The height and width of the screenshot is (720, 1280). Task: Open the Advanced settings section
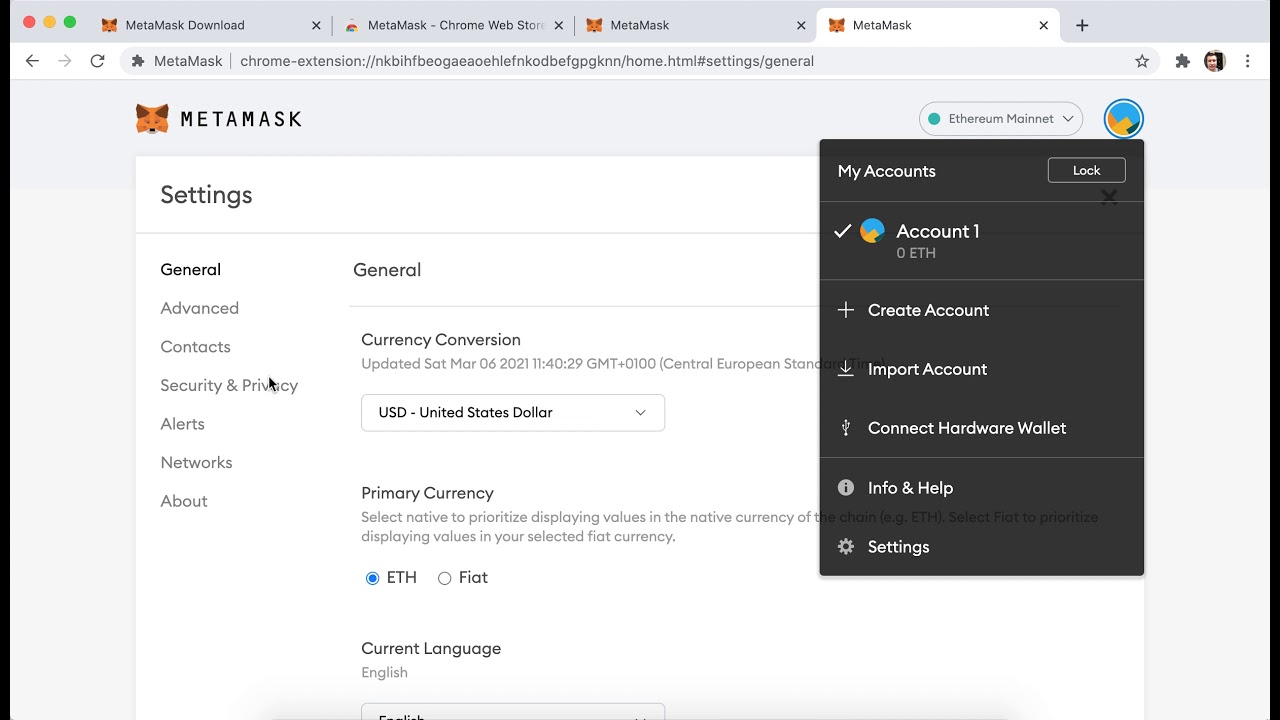200,308
